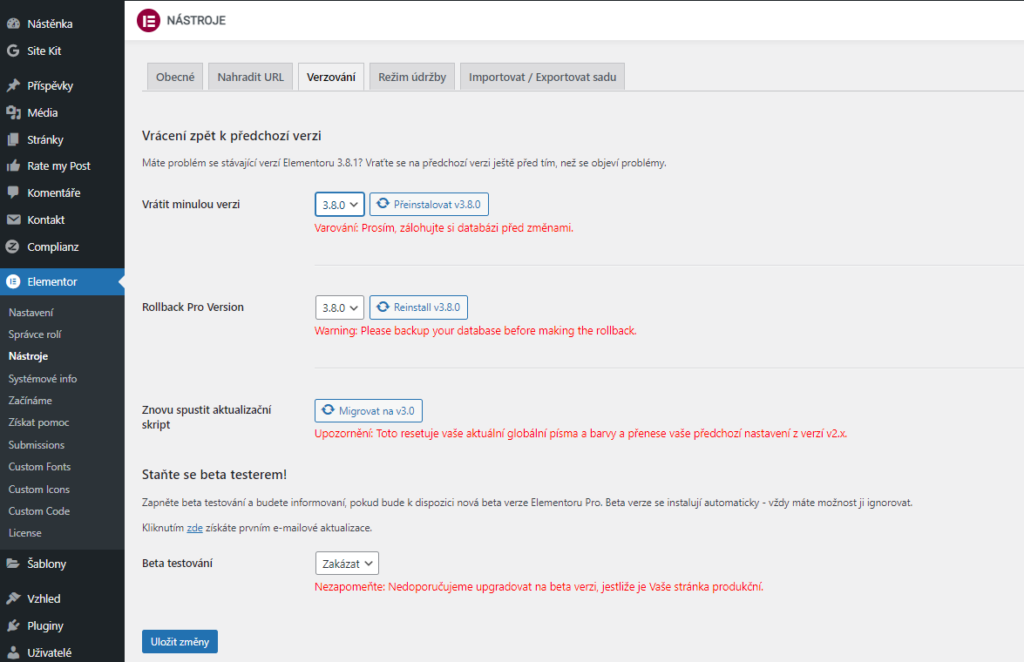
Task: Click the Kontakt envelope icon
Action: point(13,219)
